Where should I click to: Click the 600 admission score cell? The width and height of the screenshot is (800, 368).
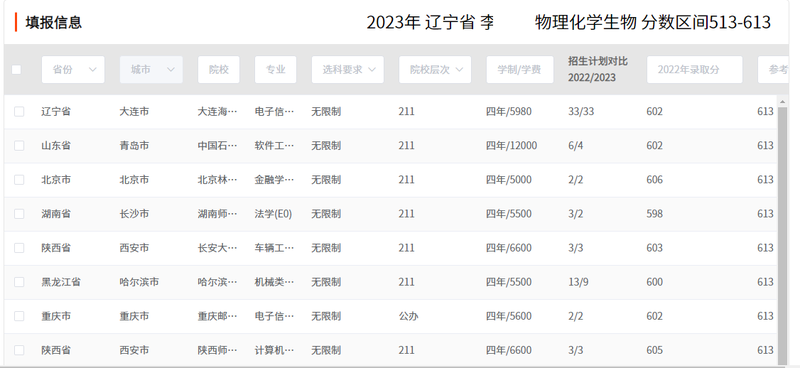[x=655, y=282]
